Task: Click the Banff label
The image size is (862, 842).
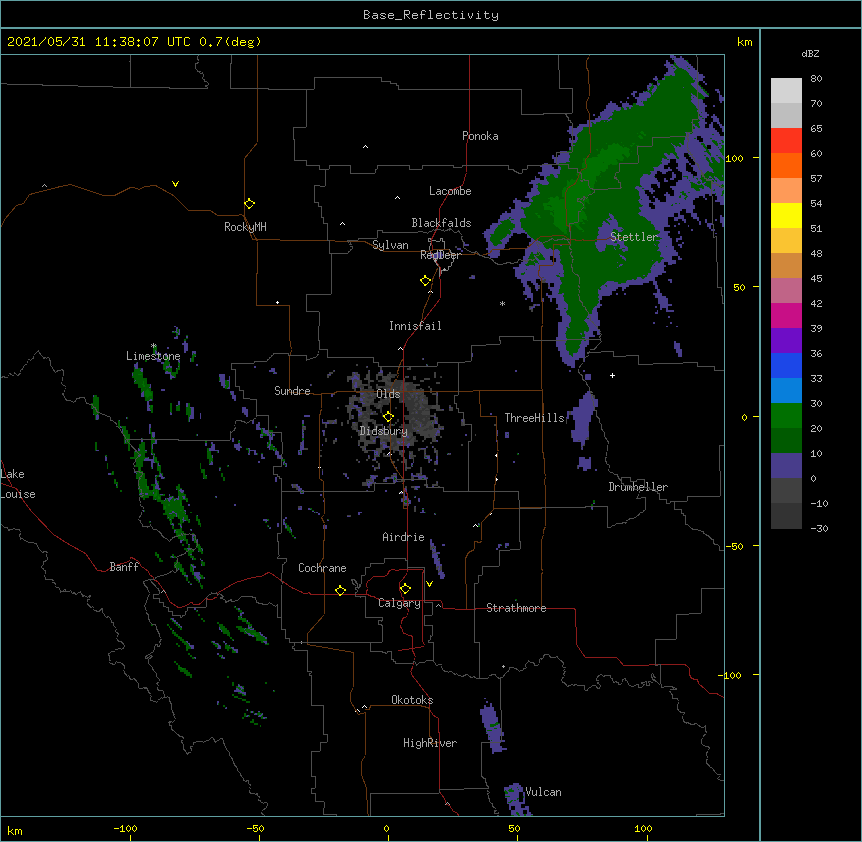Action: tap(124, 567)
